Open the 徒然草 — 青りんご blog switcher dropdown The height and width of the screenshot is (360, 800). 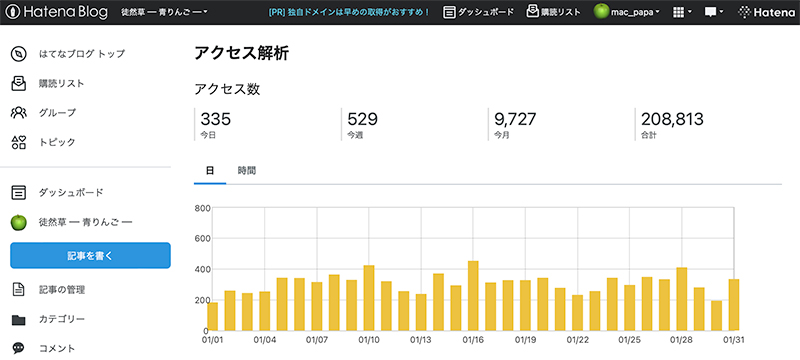164,12
